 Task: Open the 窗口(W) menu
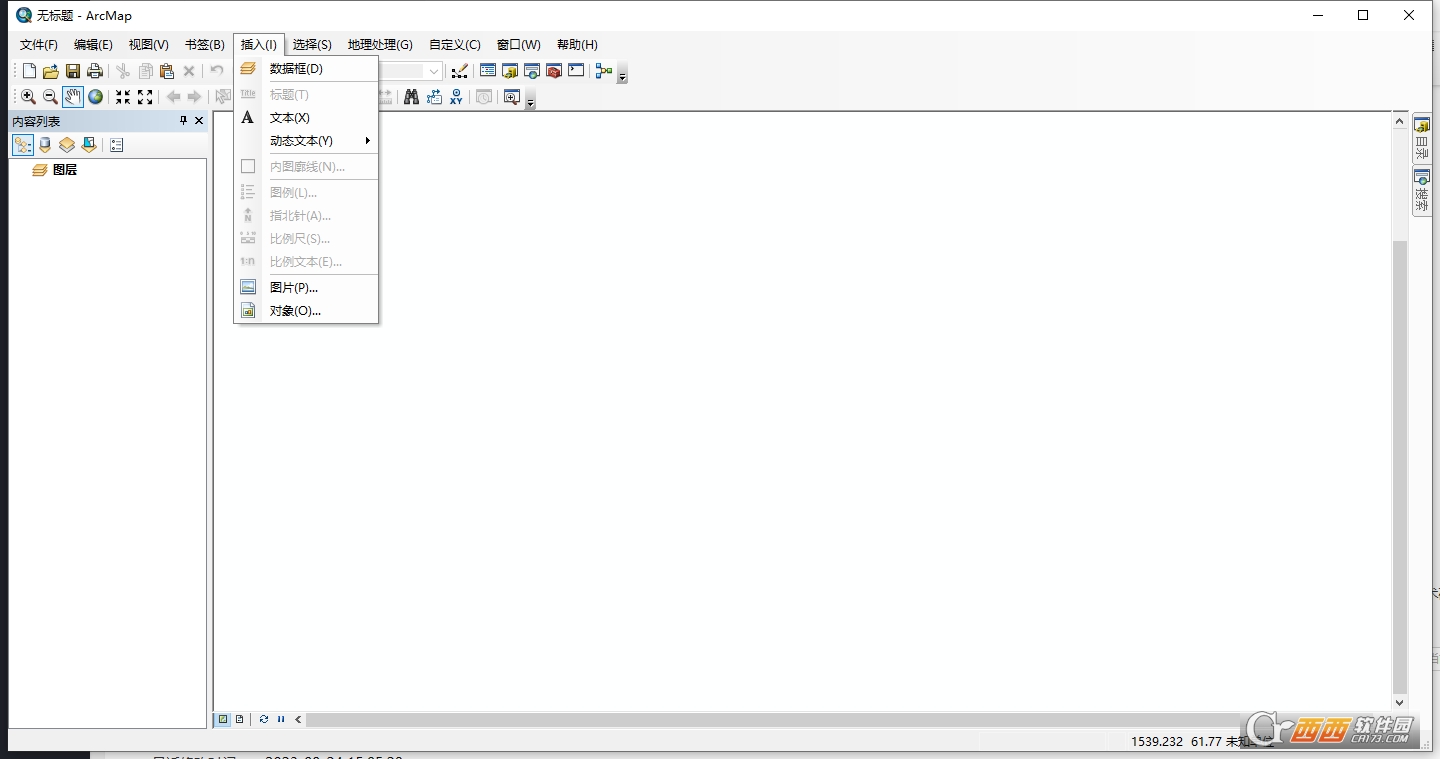[519, 45]
